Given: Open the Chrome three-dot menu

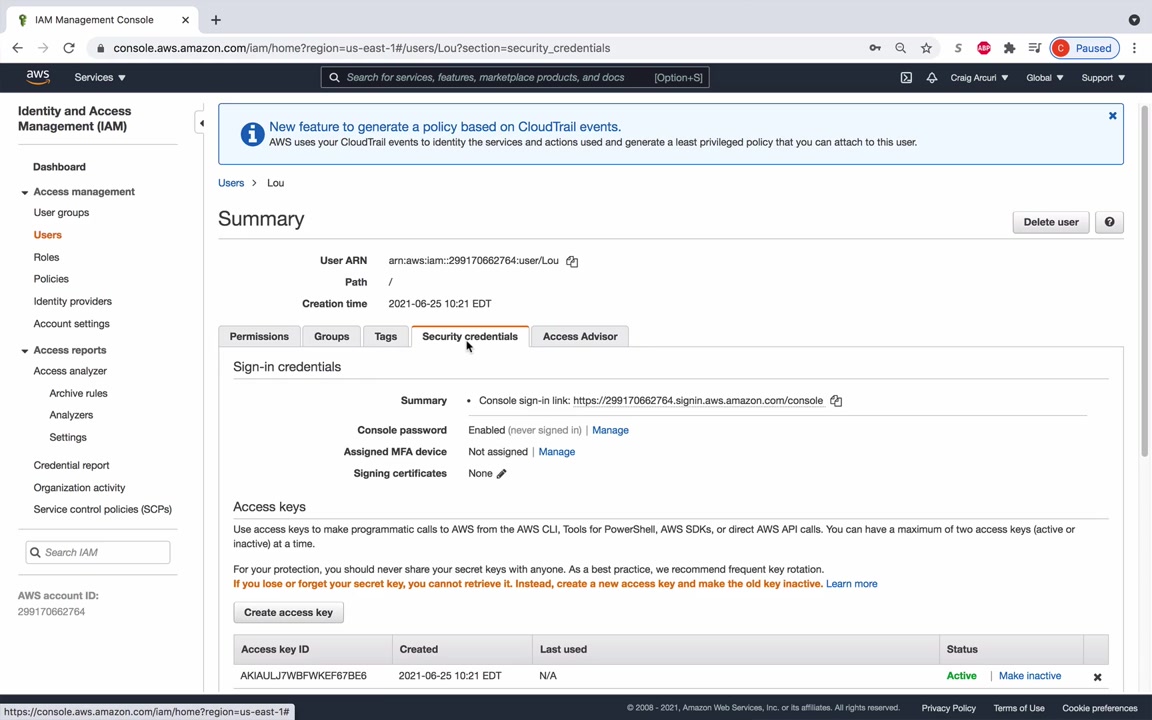Looking at the screenshot, I should click(1134, 48).
